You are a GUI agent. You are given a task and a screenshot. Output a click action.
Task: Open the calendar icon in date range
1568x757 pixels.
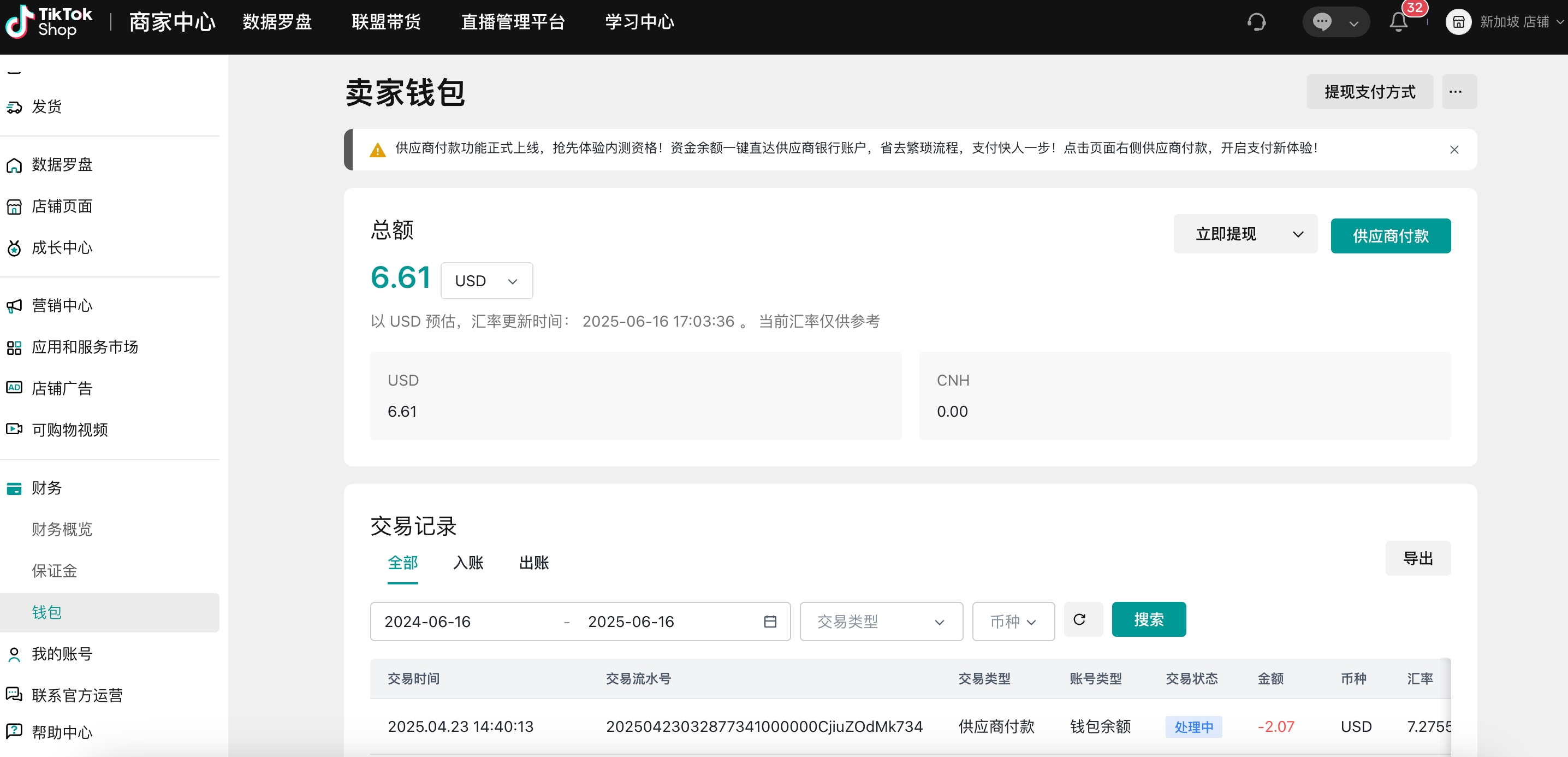770,621
